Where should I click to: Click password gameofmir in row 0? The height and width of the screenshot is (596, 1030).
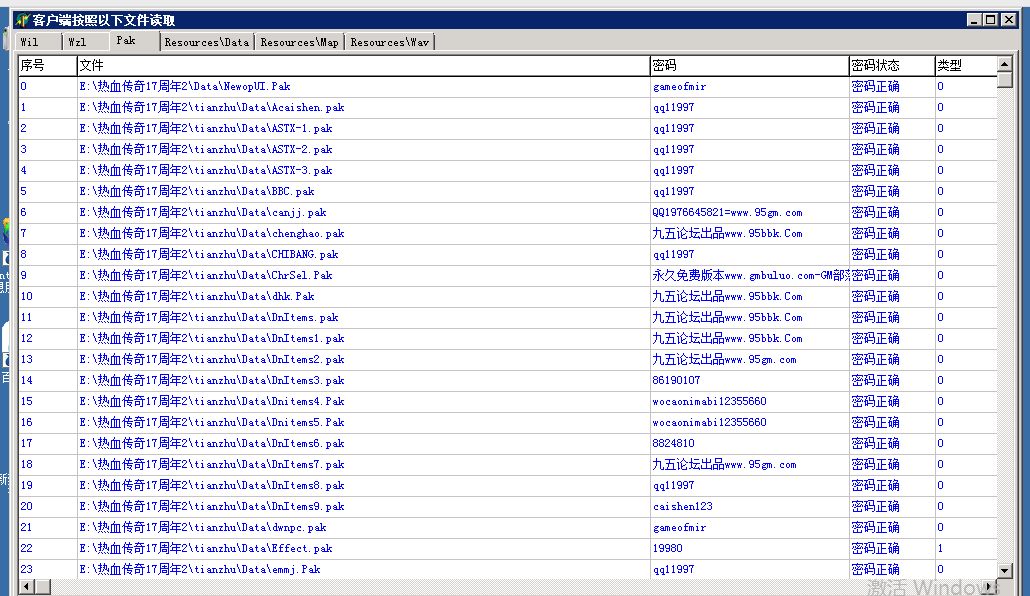(x=679, y=87)
